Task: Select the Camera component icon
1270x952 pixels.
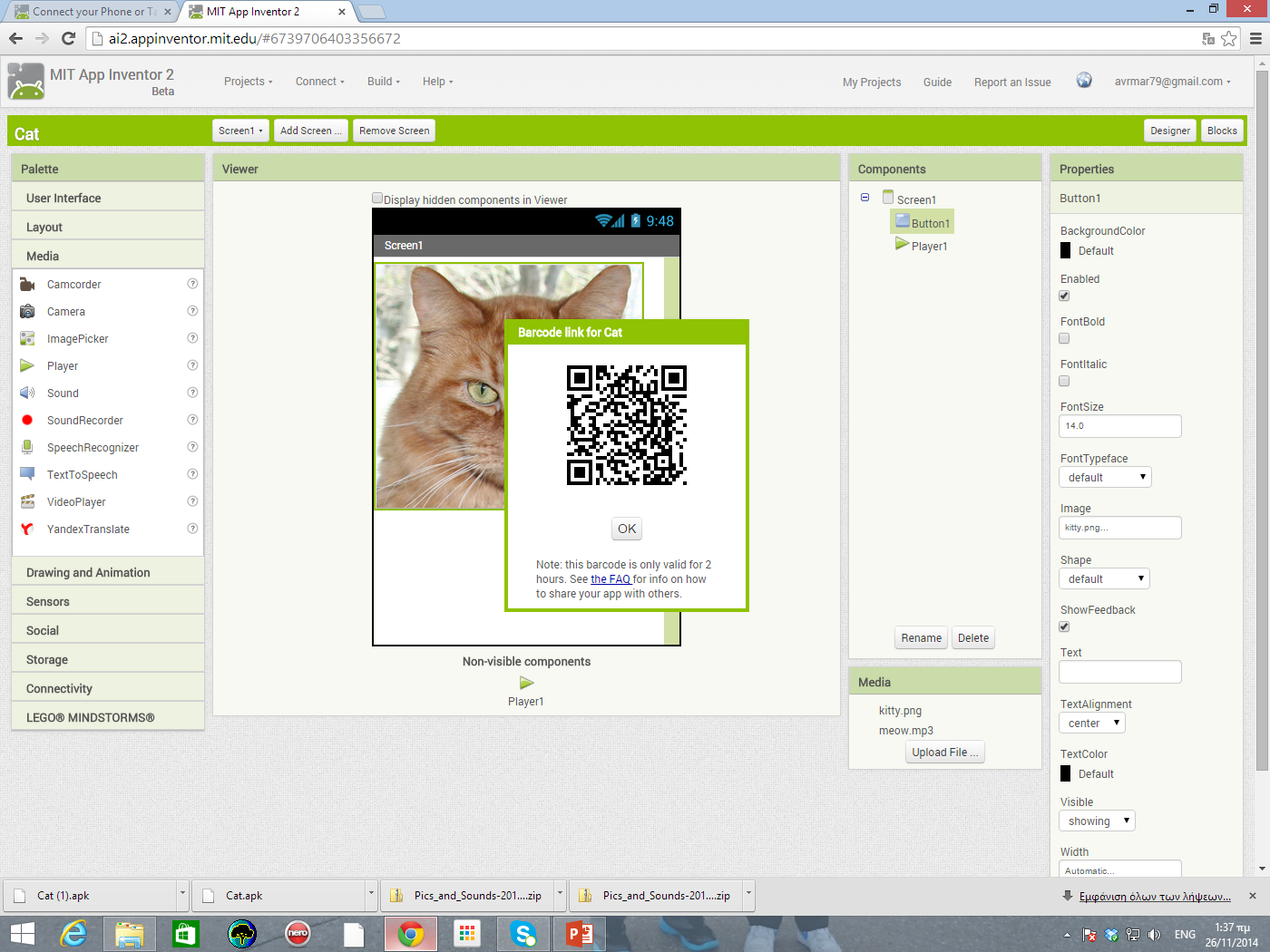Action: [27, 312]
